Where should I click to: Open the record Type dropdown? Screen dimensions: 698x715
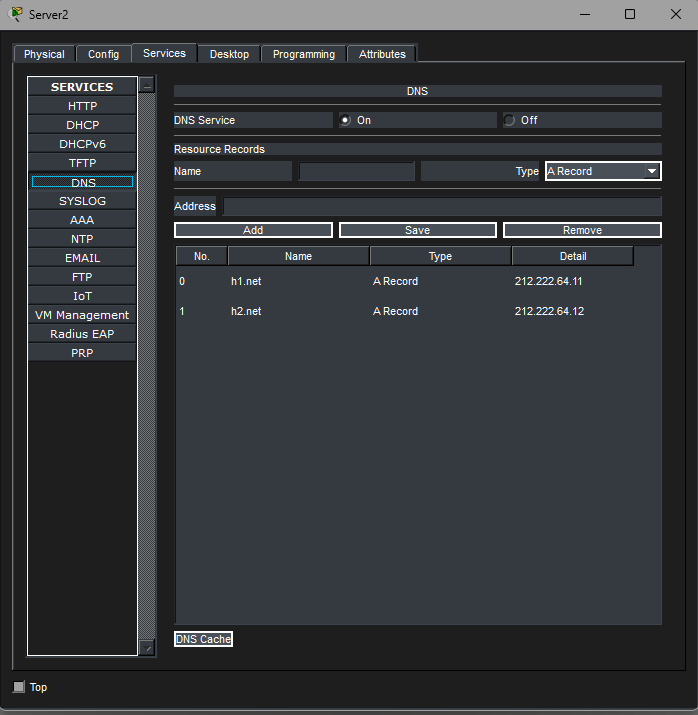coord(602,171)
